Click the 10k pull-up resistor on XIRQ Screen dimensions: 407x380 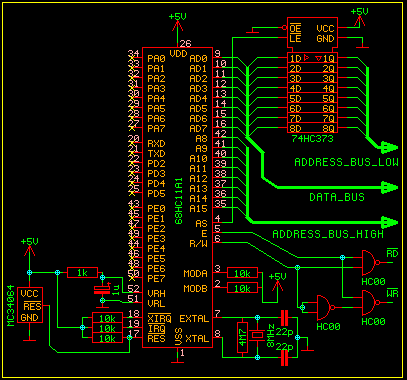tap(107, 319)
